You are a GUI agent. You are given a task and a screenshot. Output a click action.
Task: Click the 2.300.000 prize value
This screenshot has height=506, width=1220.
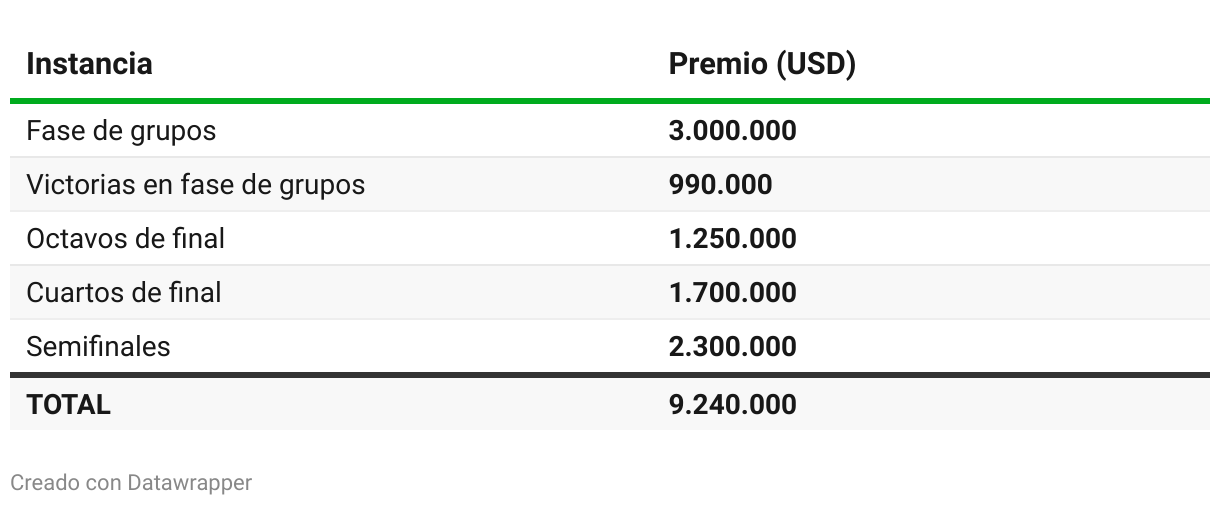(732, 347)
